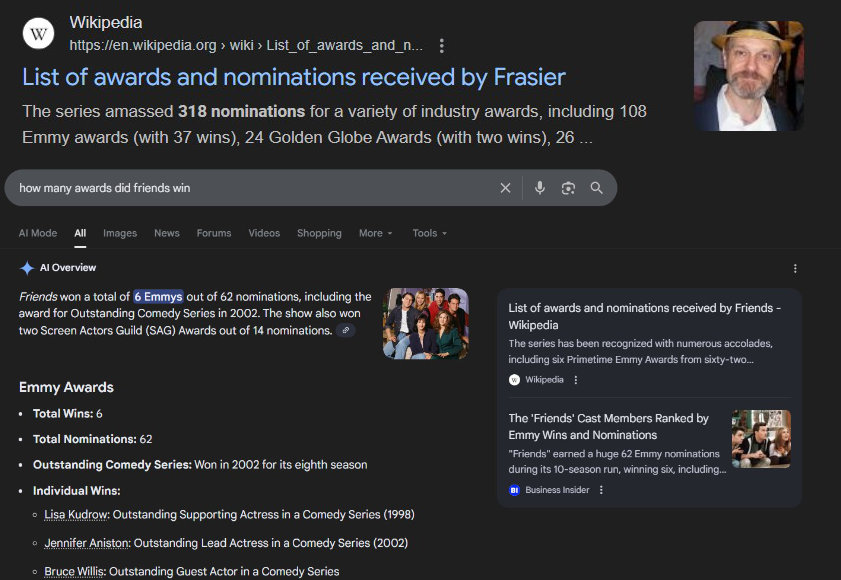Expand the Tools dropdown

tap(430, 233)
